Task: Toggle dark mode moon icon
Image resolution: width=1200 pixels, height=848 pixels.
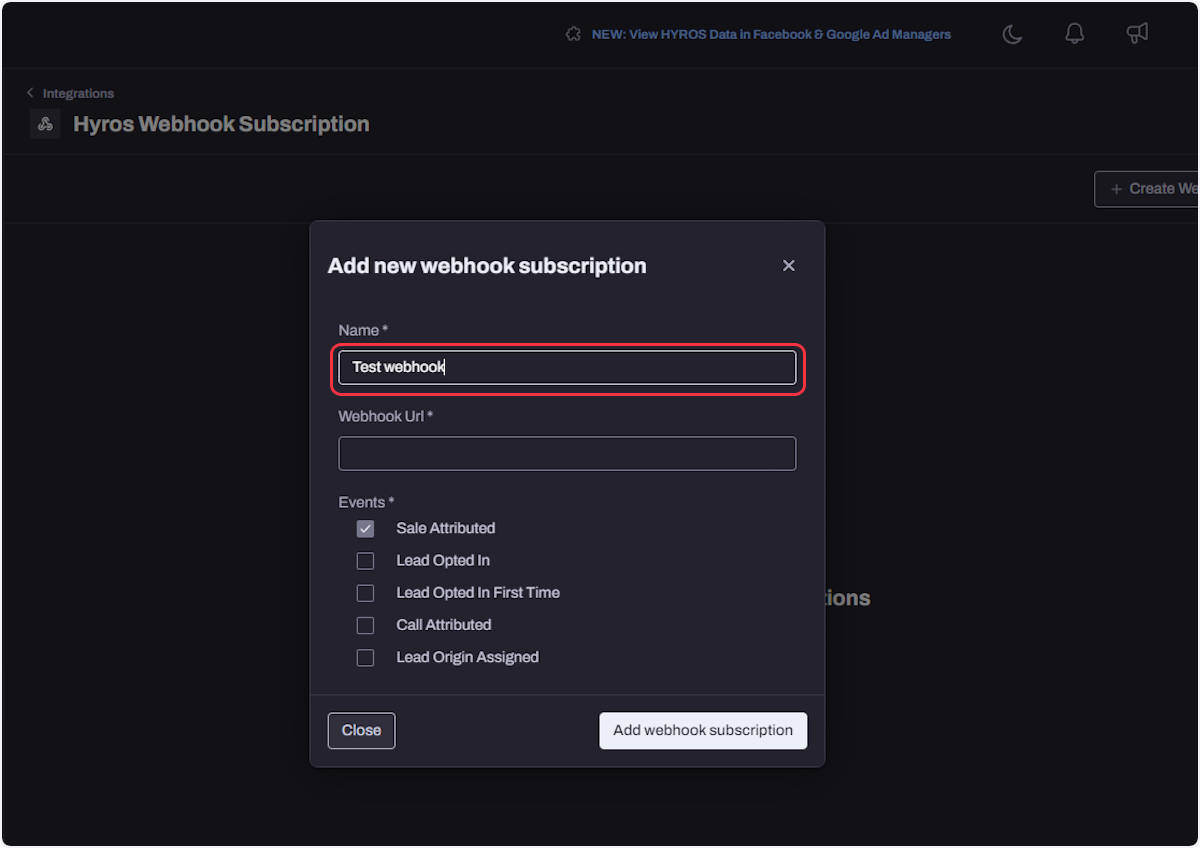Action: pos(1012,34)
